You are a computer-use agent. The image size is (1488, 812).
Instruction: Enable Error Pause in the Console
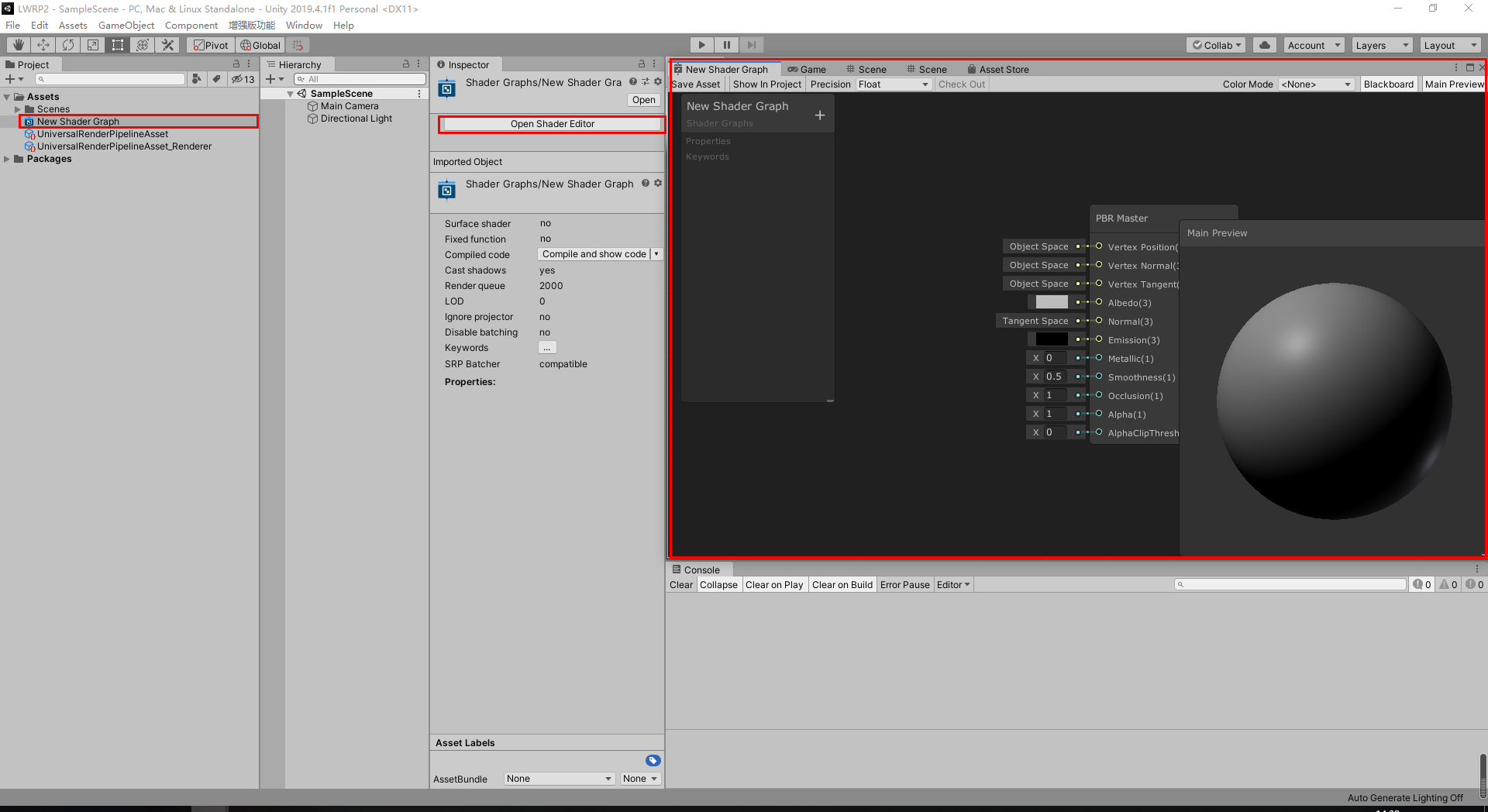(x=904, y=584)
